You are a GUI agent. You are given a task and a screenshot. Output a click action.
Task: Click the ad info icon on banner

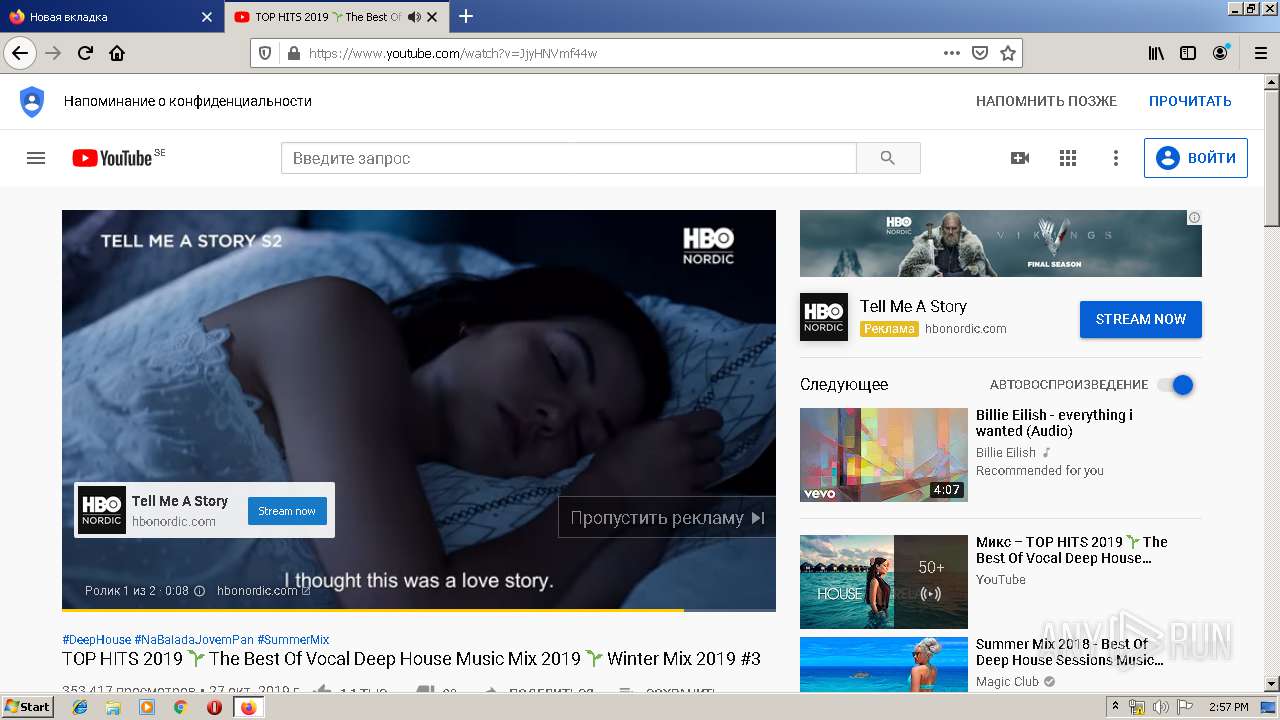[1194, 217]
